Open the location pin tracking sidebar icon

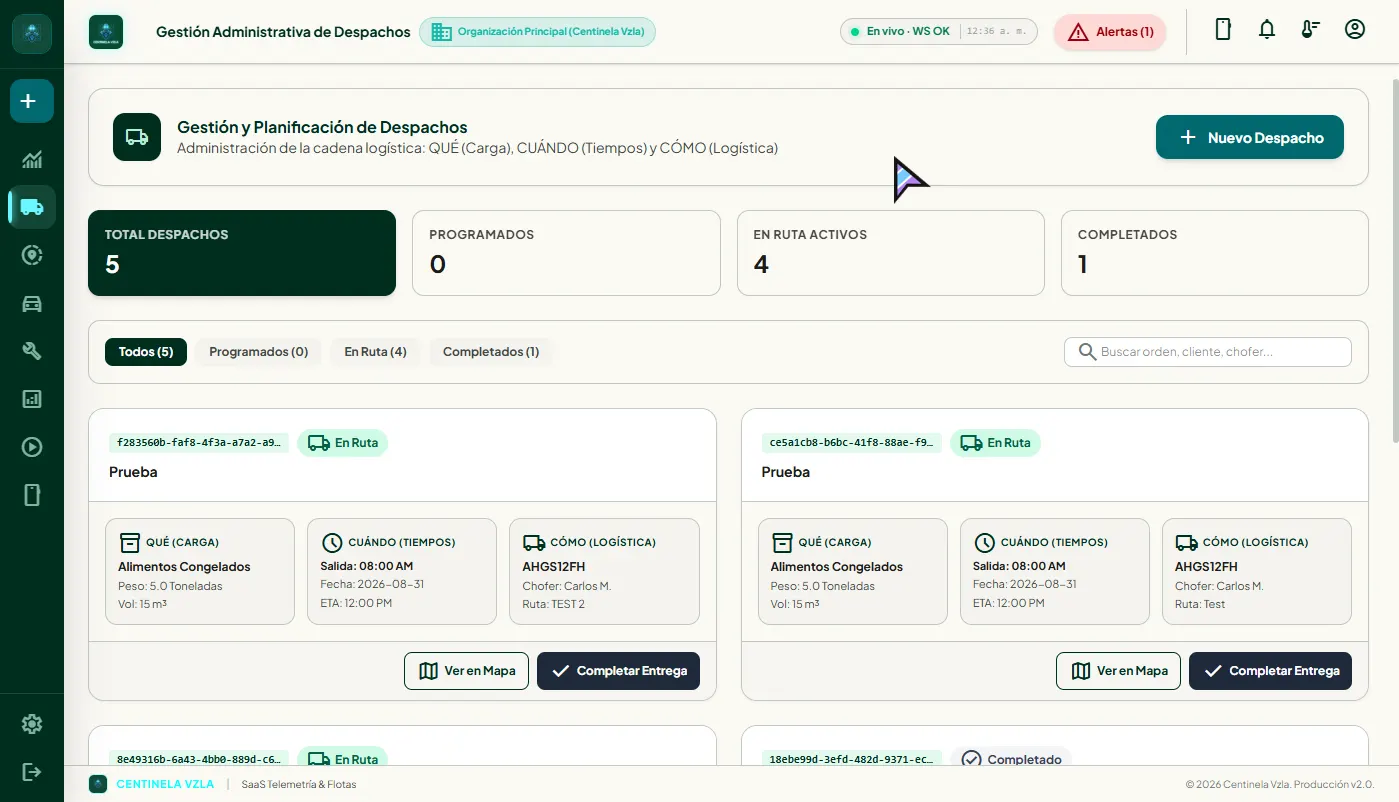tap(32, 255)
